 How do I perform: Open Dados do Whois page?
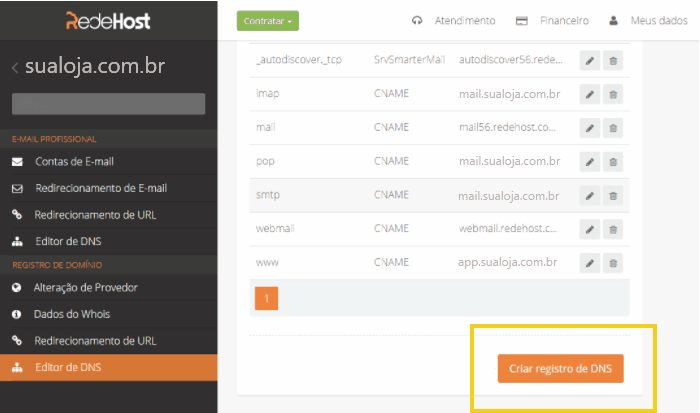pyautogui.click(x=72, y=314)
